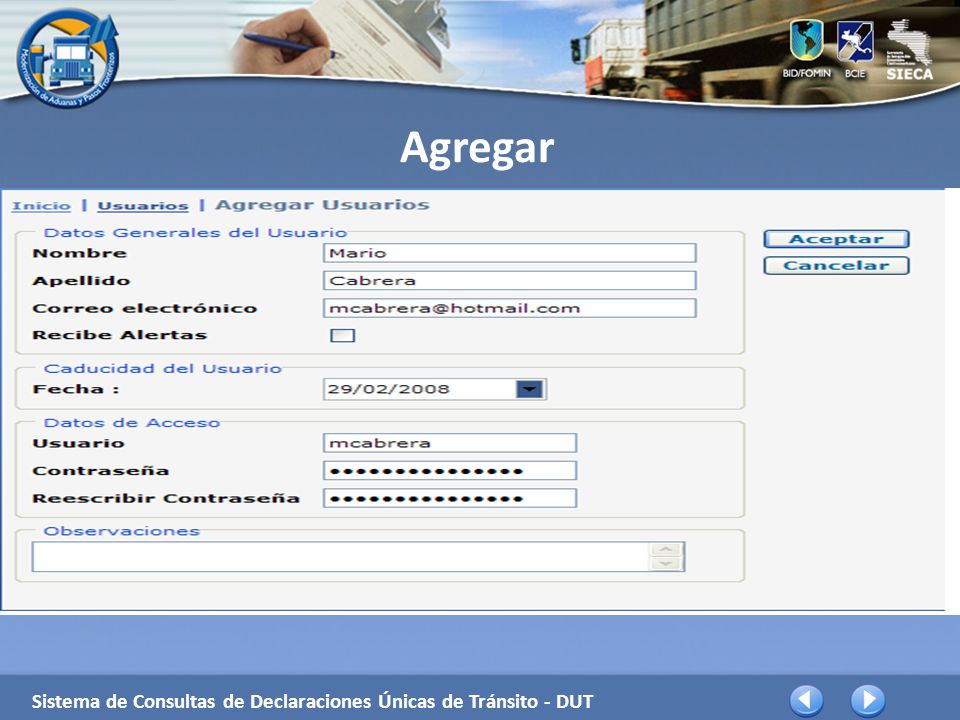Open the Fecha date dropdown
The image size is (960, 720).
[530, 389]
